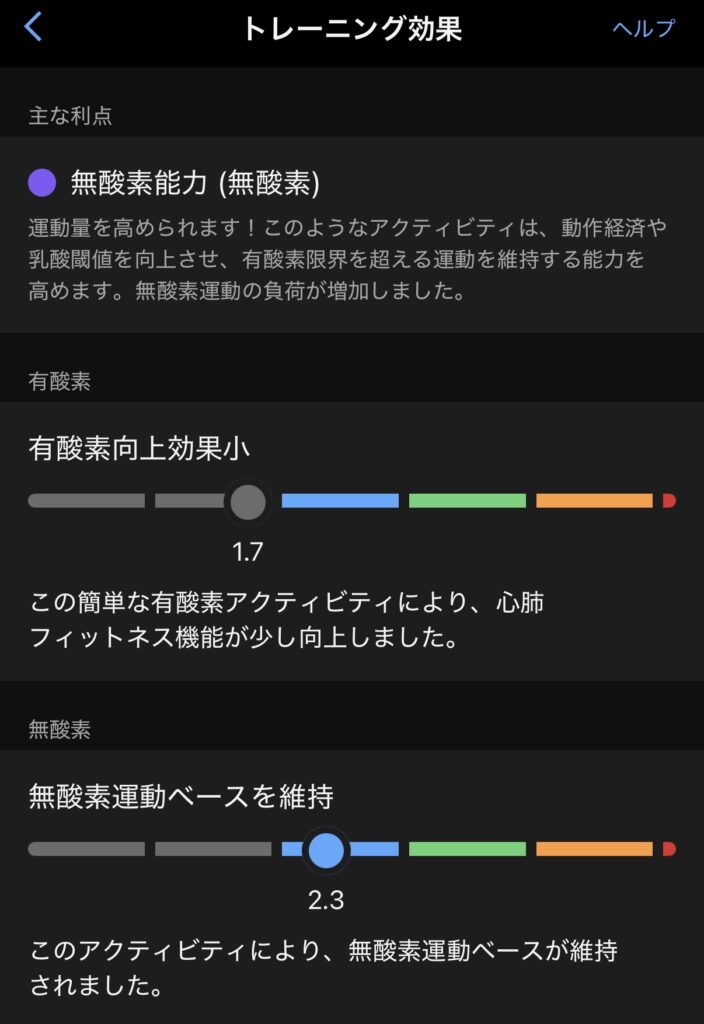Tap the green segment of anaerobic bar
Viewport: 704px width, 1024px height.
[x=467, y=850]
